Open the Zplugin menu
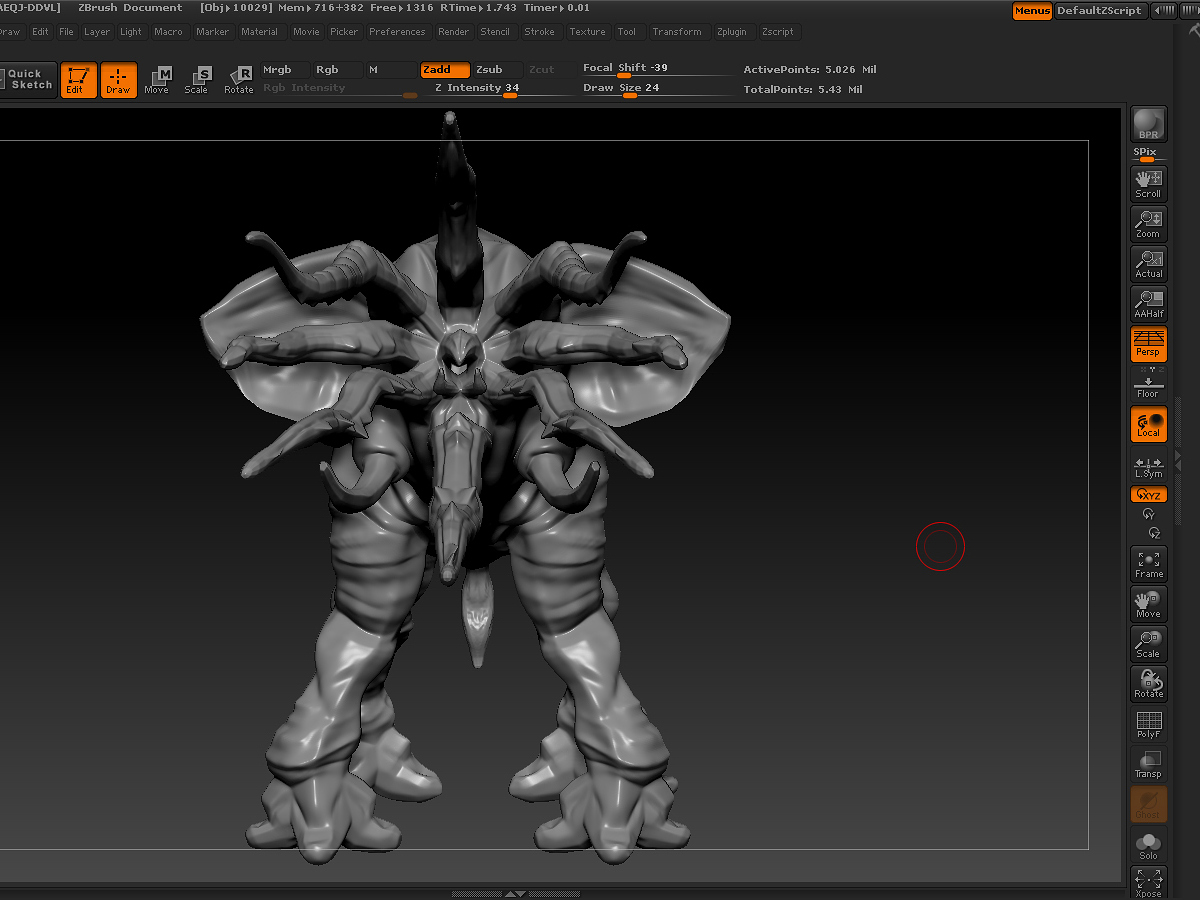The width and height of the screenshot is (1200, 900). (732, 32)
